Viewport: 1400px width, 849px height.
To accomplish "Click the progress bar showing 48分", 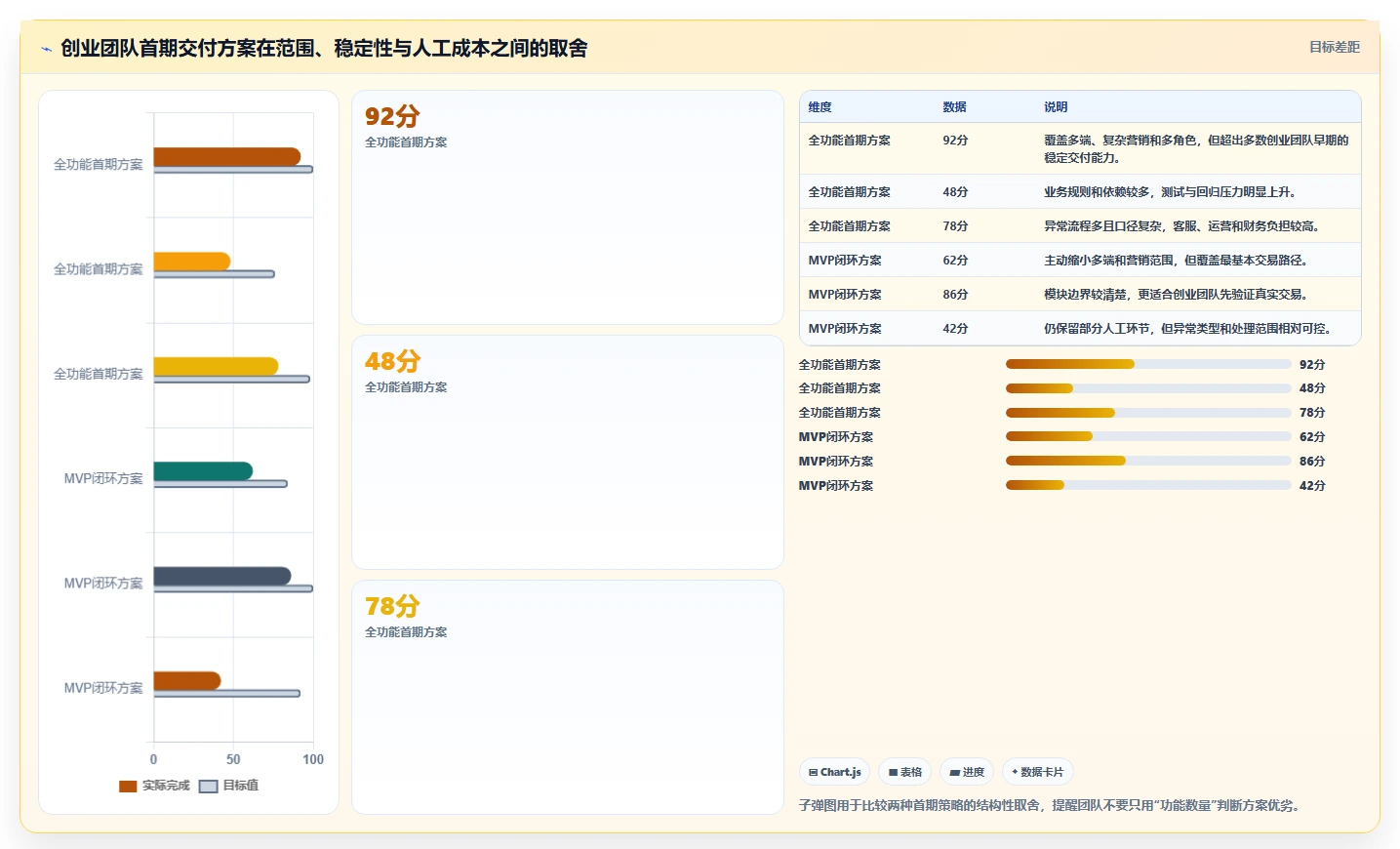I will [1148, 388].
